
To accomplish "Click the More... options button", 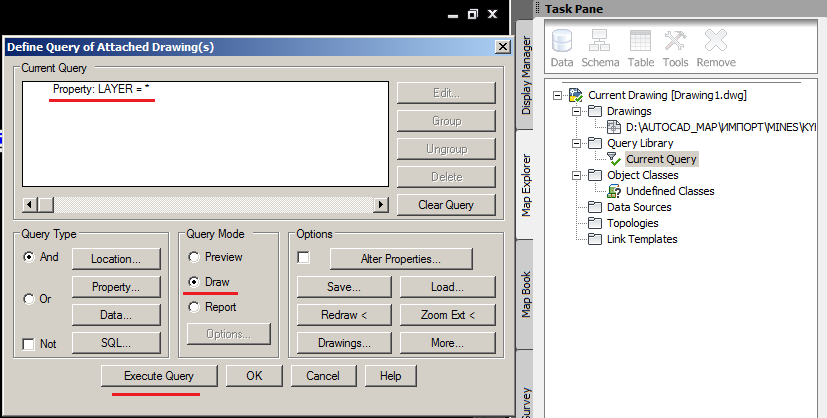I will click(447, 343).
